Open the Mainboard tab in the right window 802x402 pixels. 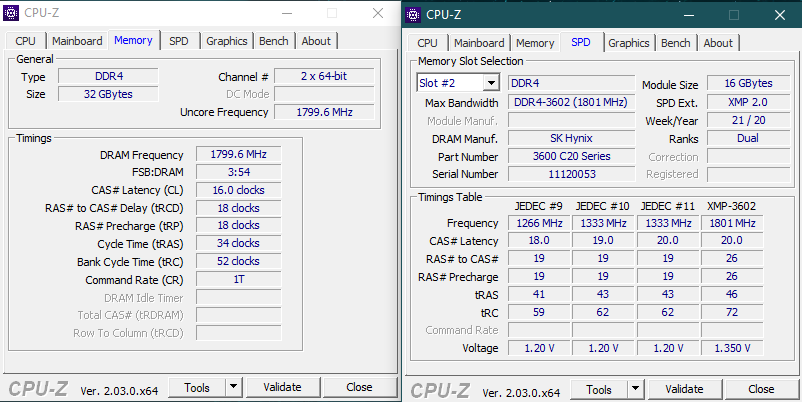point(479,43)
